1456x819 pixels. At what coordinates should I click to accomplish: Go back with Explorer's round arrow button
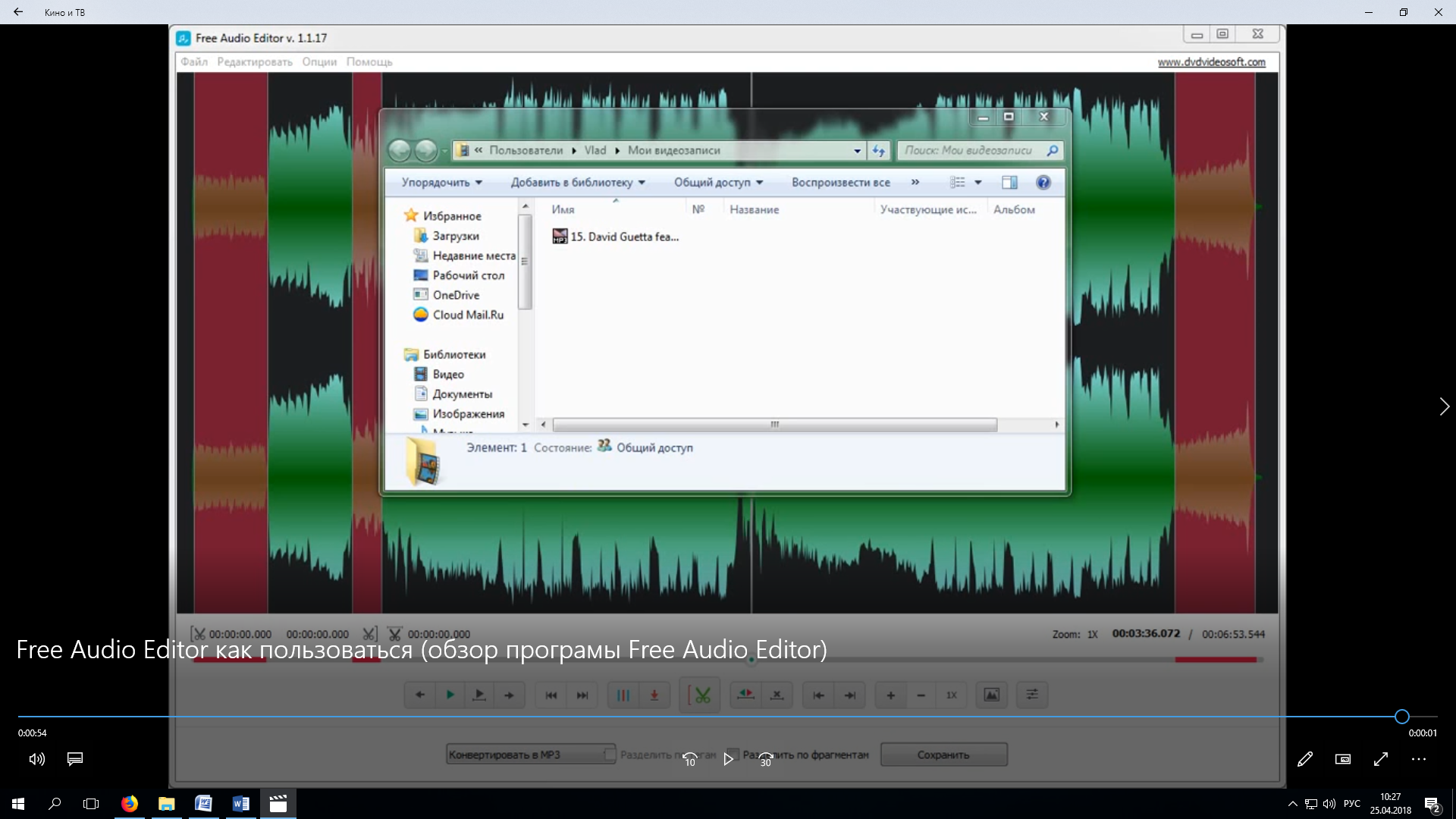click(399, 151)
